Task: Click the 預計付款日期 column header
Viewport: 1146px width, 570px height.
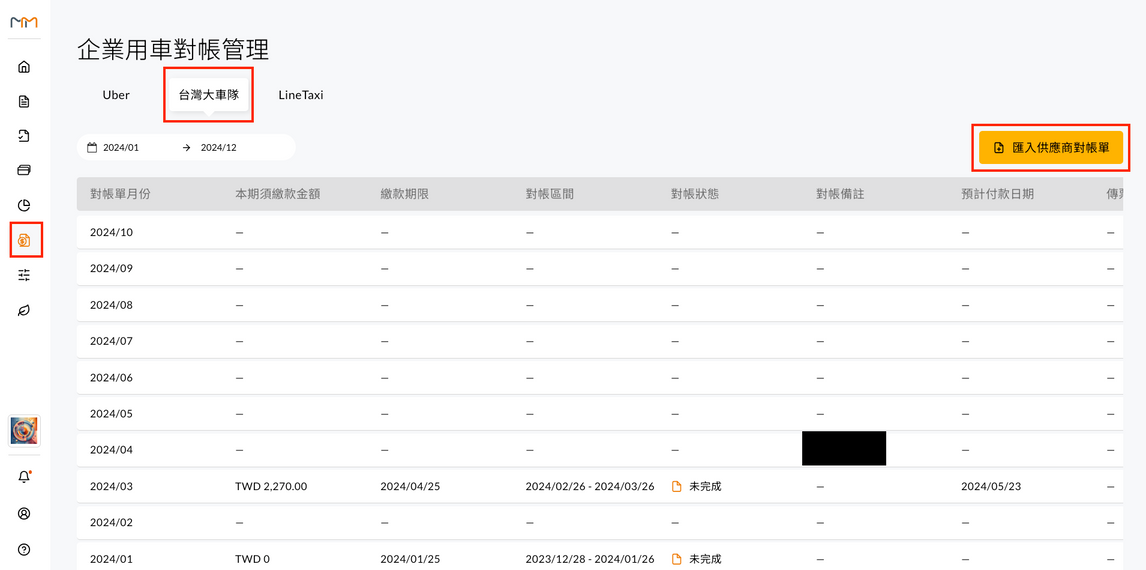Action: click(x=998, y=194)
